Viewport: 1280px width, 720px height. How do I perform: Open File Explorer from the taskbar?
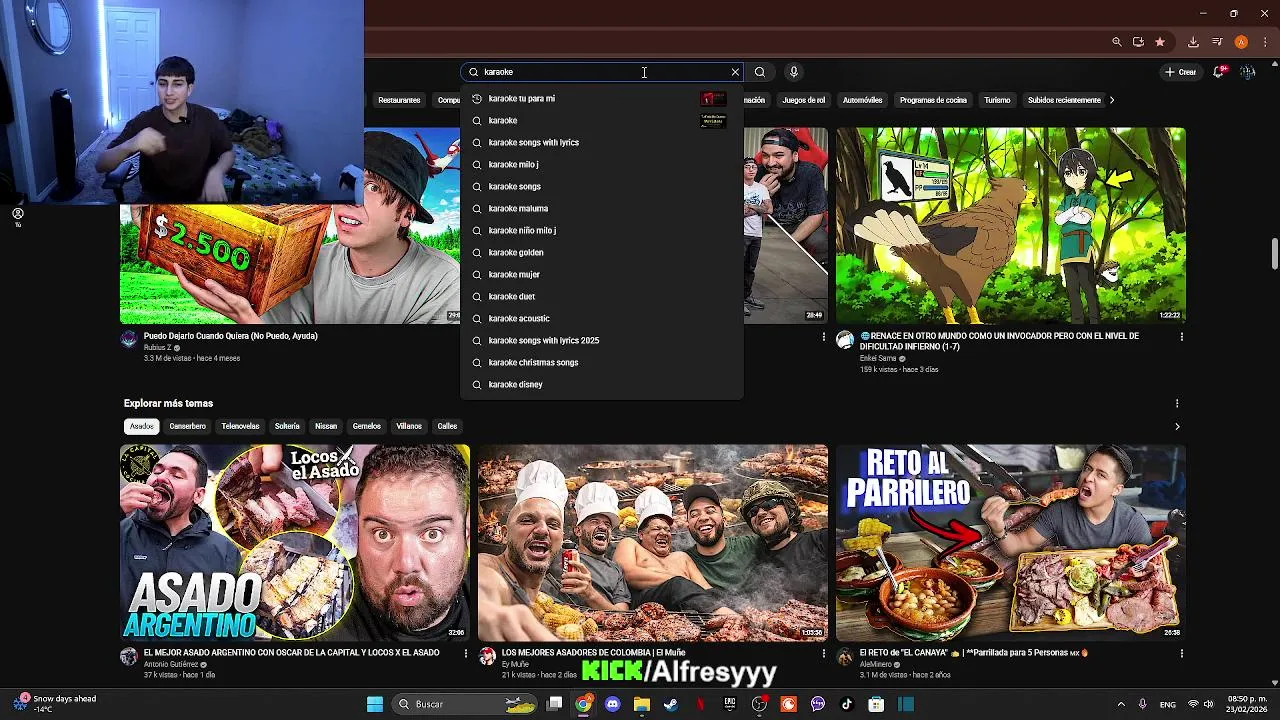coord(641,704)
